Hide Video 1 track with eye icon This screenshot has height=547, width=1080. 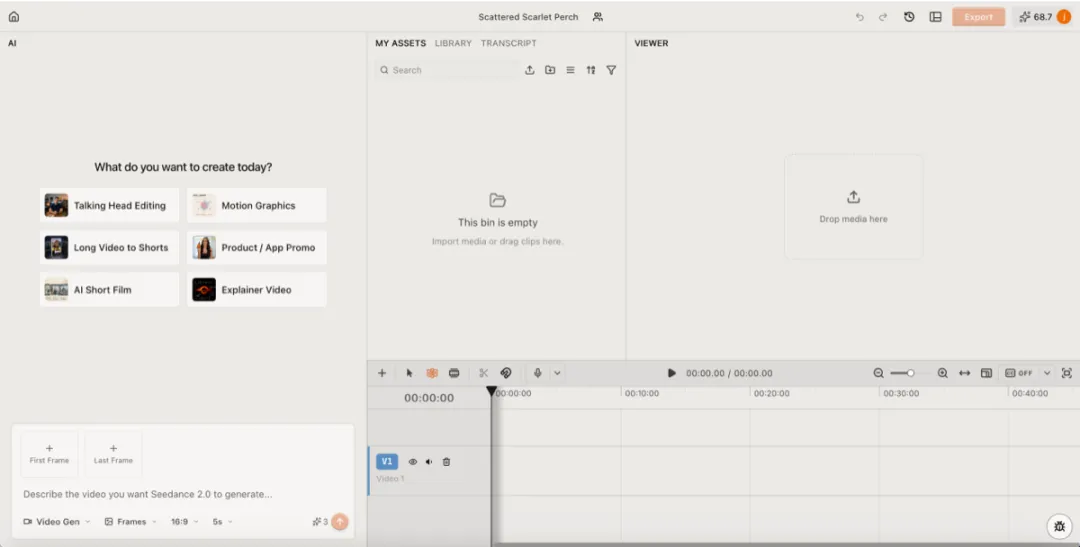[413, 462]
